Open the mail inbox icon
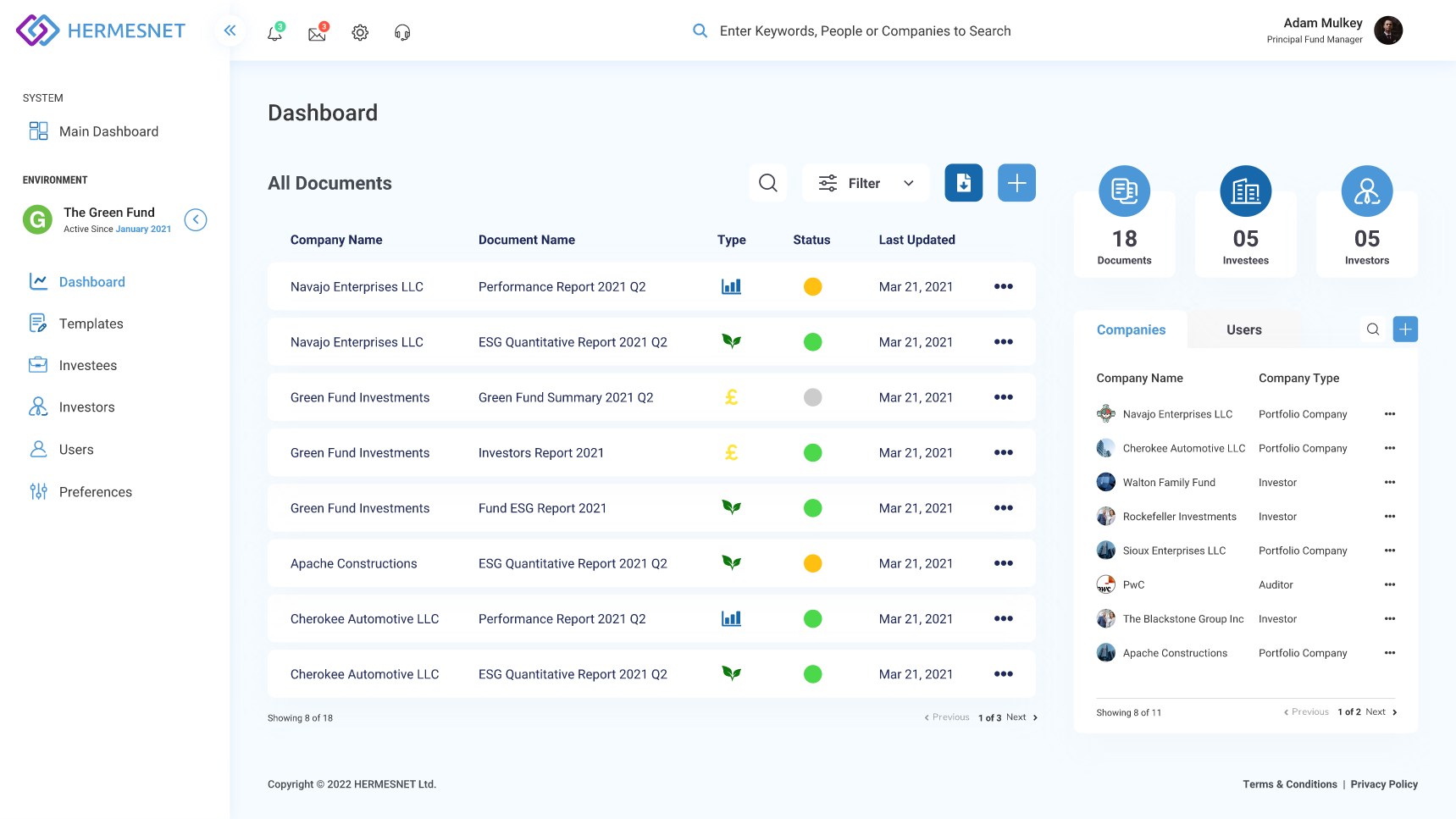1456x819 pixels. (317, 33)
